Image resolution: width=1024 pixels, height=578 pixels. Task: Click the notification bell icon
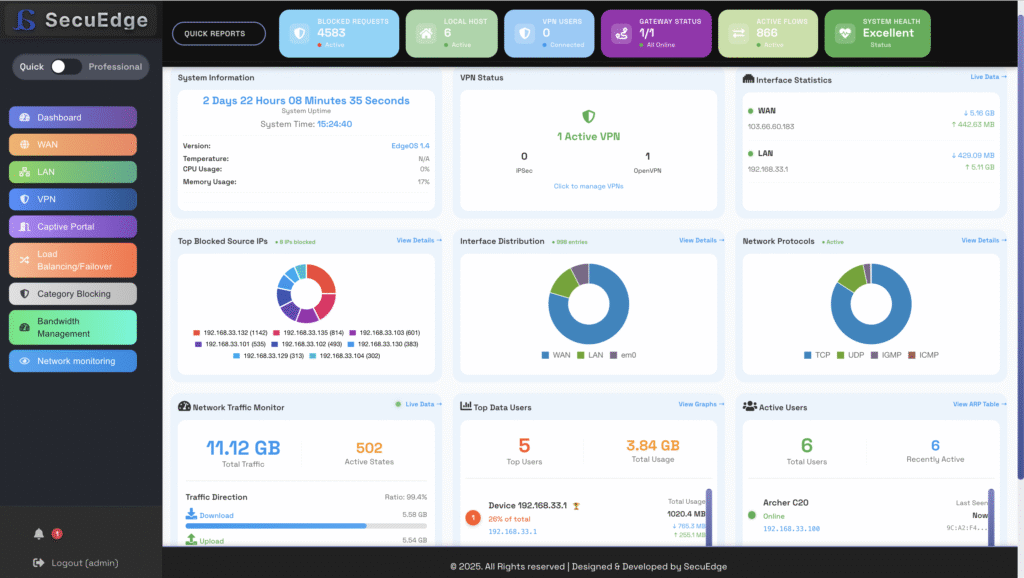tap(40, 534)
